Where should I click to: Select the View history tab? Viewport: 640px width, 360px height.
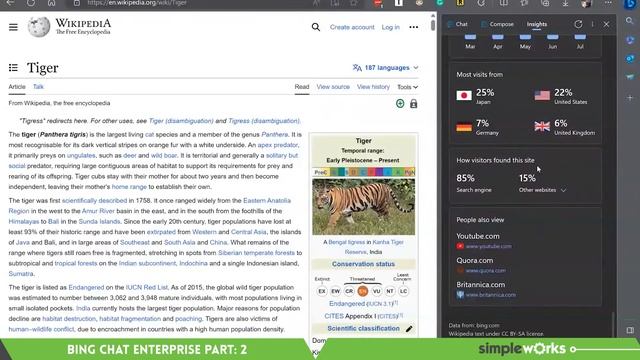click(x=373, y=87)
